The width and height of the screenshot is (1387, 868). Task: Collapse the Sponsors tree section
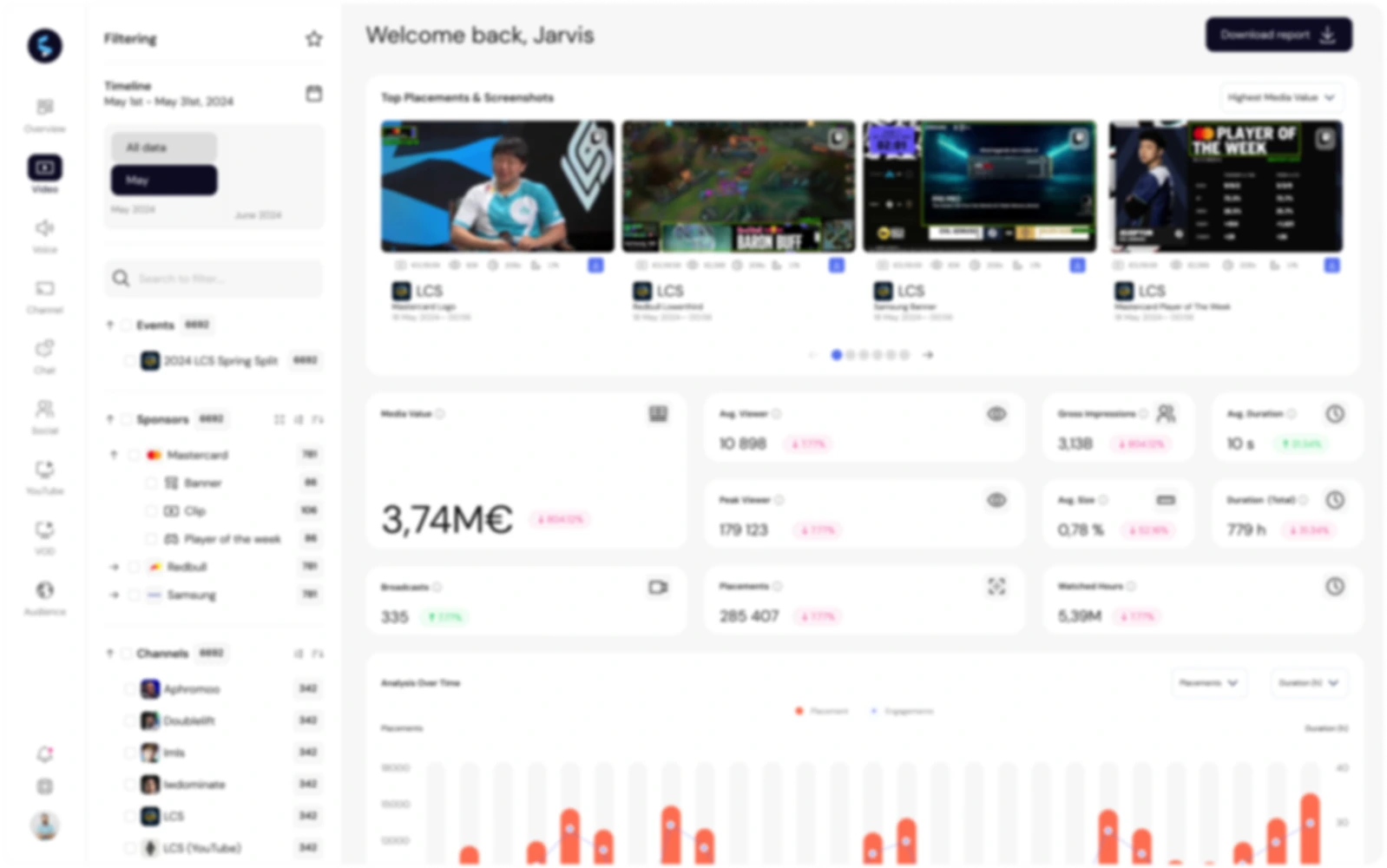click(109, 419)
